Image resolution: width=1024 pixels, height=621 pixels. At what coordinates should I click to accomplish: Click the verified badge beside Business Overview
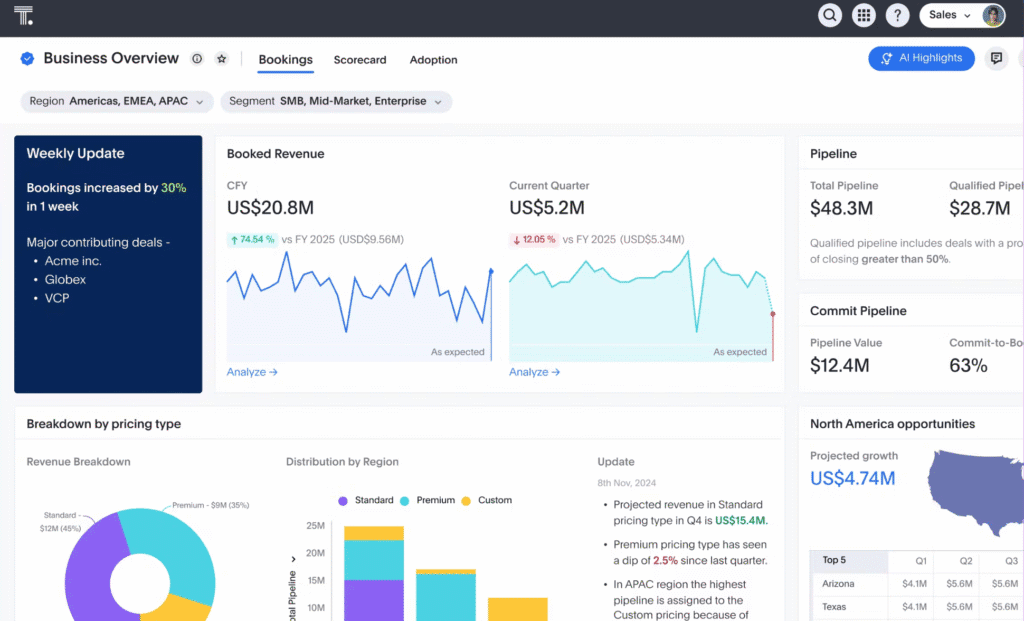click(27, 59)
